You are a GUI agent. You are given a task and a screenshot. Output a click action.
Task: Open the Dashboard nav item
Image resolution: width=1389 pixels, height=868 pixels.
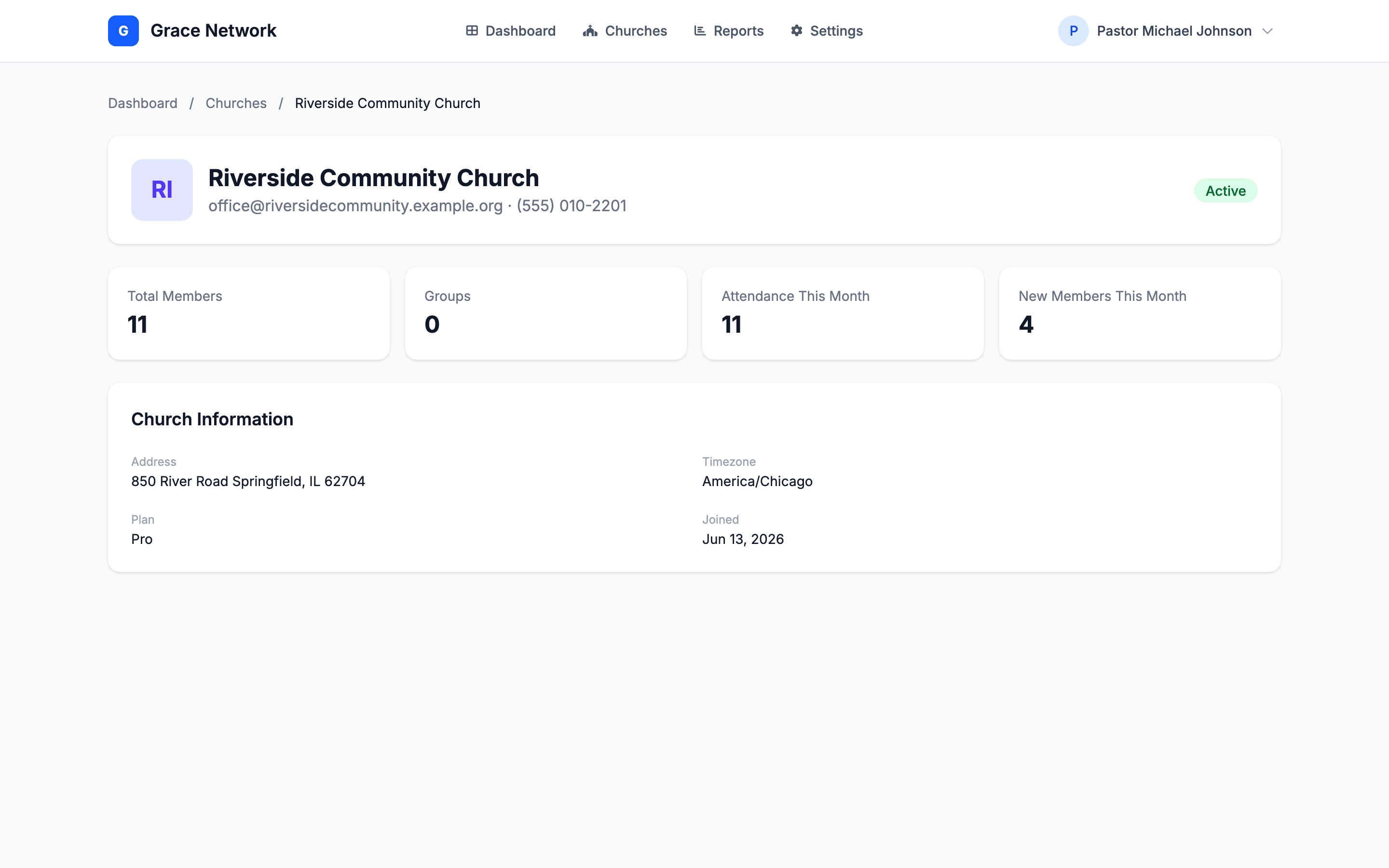511,31
